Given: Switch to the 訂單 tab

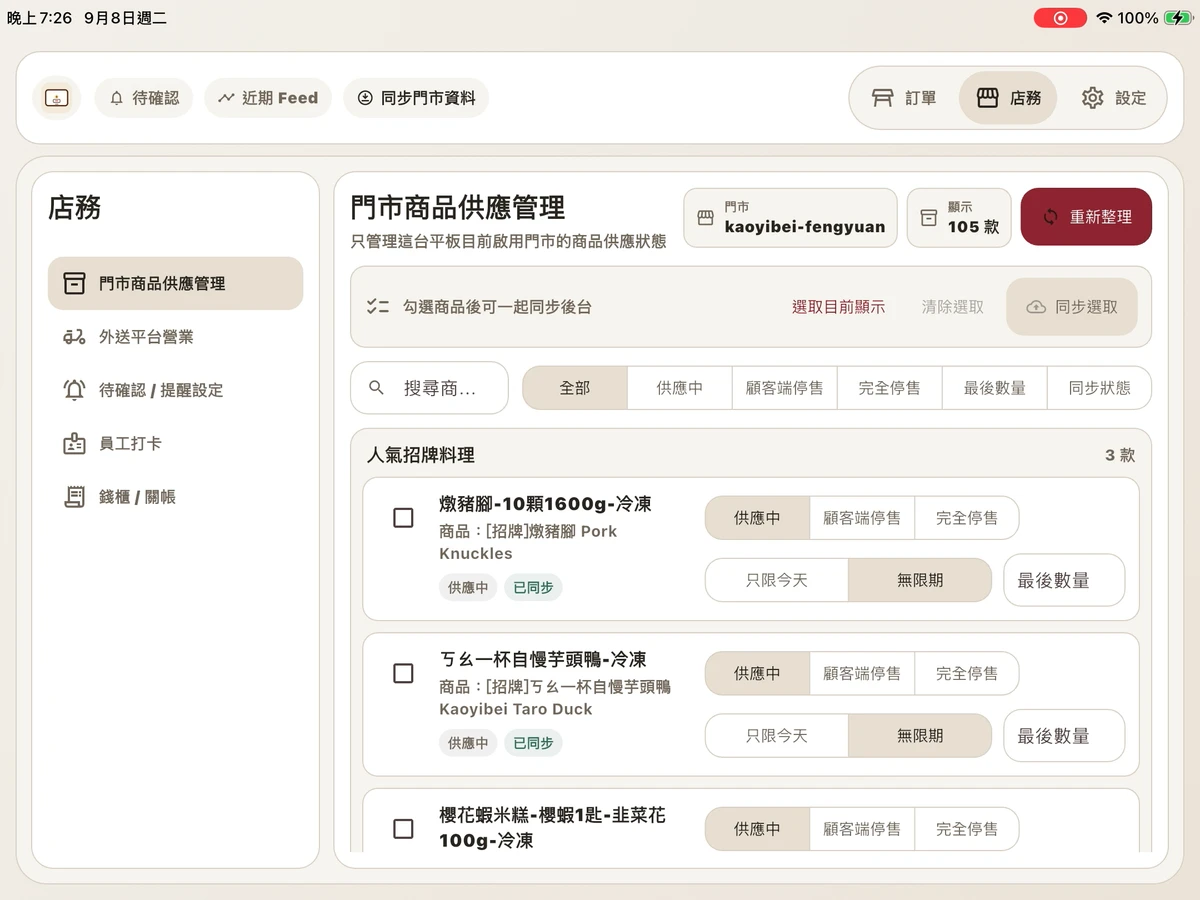Looking at the screenshot, I should (904, 98).
